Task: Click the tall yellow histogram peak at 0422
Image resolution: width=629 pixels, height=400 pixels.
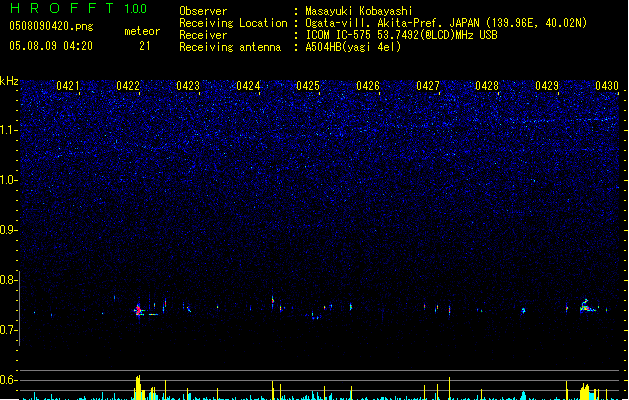Action: pos(138,387)
